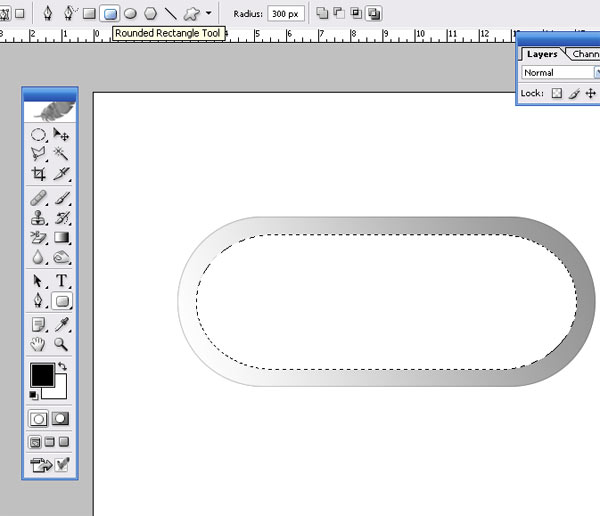The image size is (600, 516).
Task: Select the Line tool in options bar
Action: click(171, 14)
